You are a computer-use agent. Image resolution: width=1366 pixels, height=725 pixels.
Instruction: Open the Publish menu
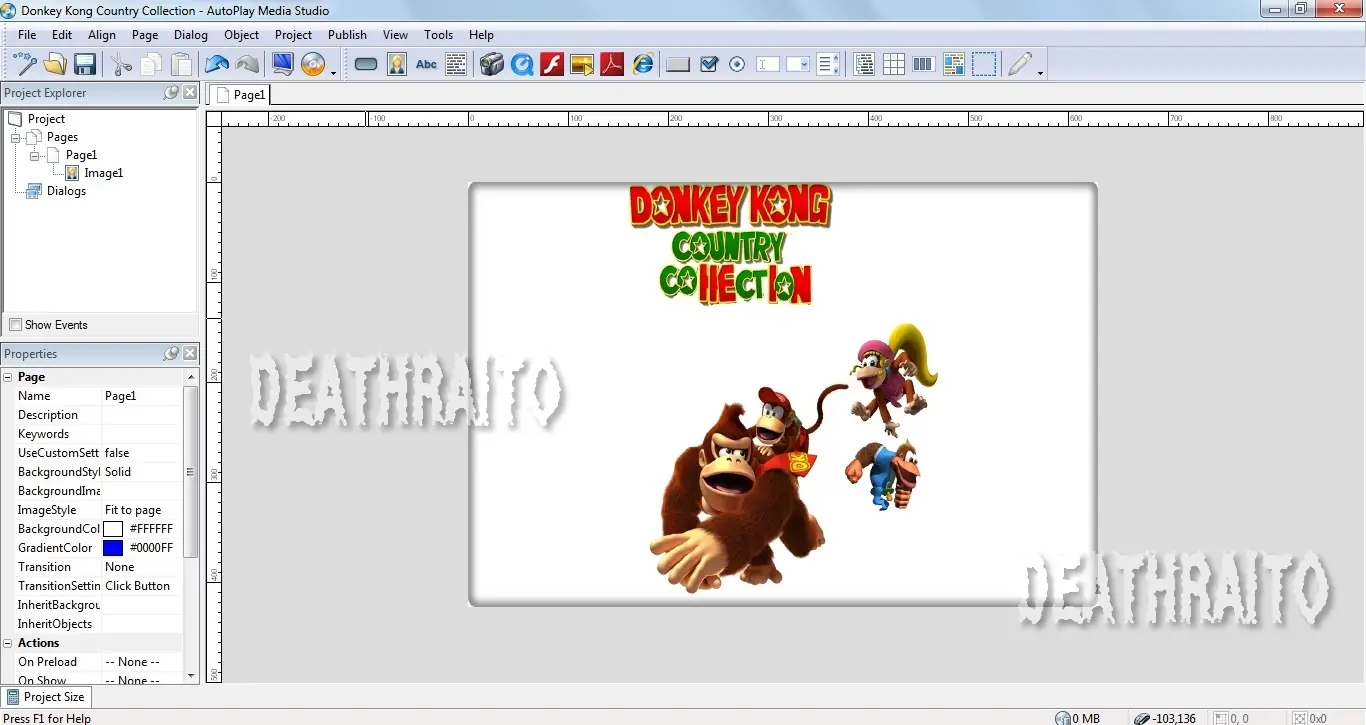[x=347, y=34]
